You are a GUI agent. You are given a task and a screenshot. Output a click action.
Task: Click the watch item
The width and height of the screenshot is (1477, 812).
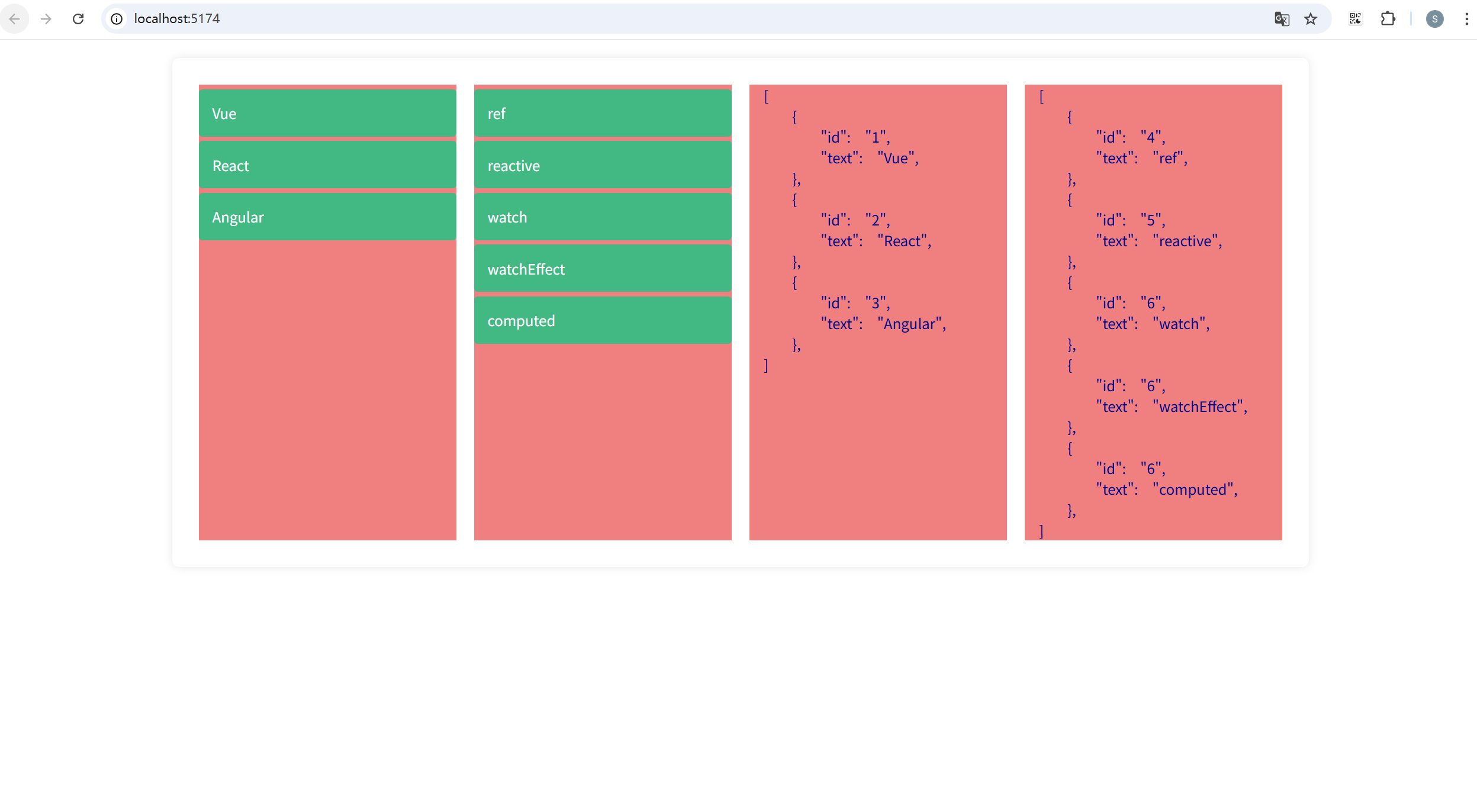pos(603,217)
